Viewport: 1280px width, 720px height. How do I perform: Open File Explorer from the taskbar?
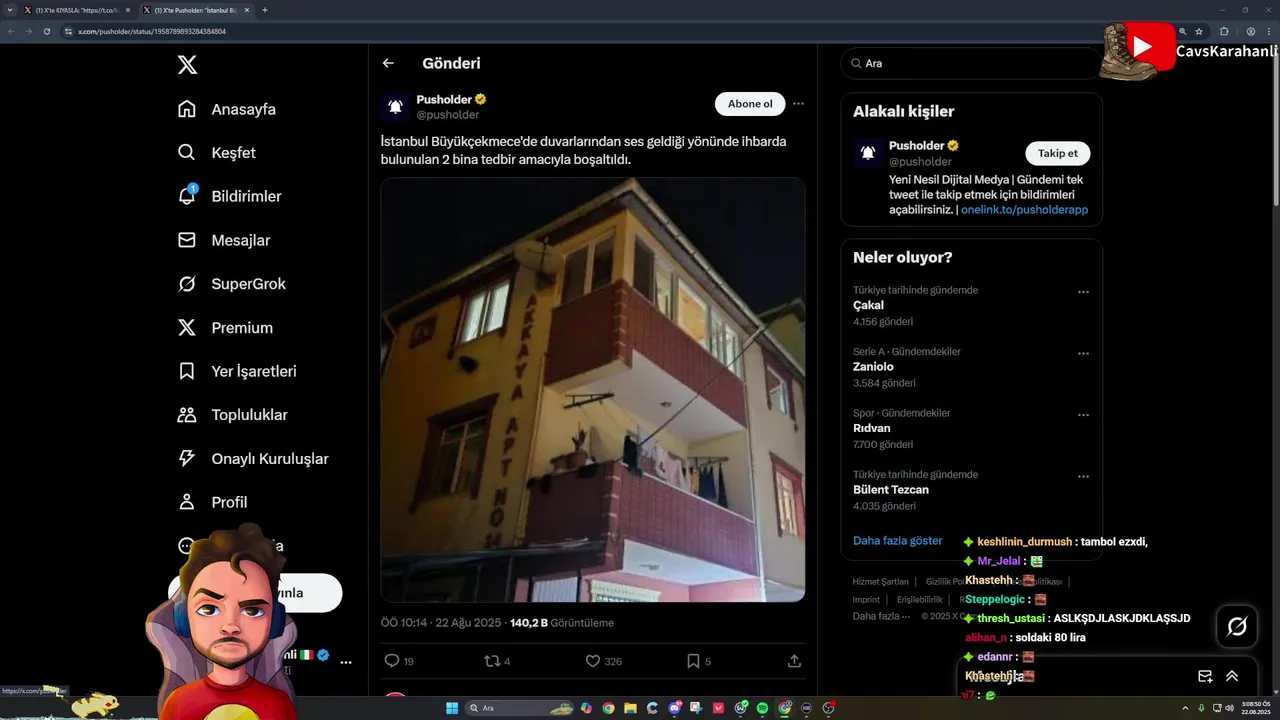pos(631,708)
